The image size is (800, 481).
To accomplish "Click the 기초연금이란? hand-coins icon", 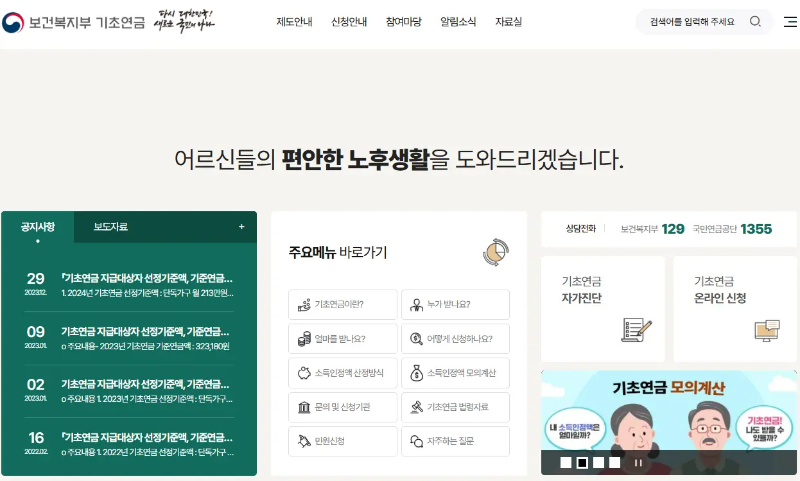I will pos(304,305).
